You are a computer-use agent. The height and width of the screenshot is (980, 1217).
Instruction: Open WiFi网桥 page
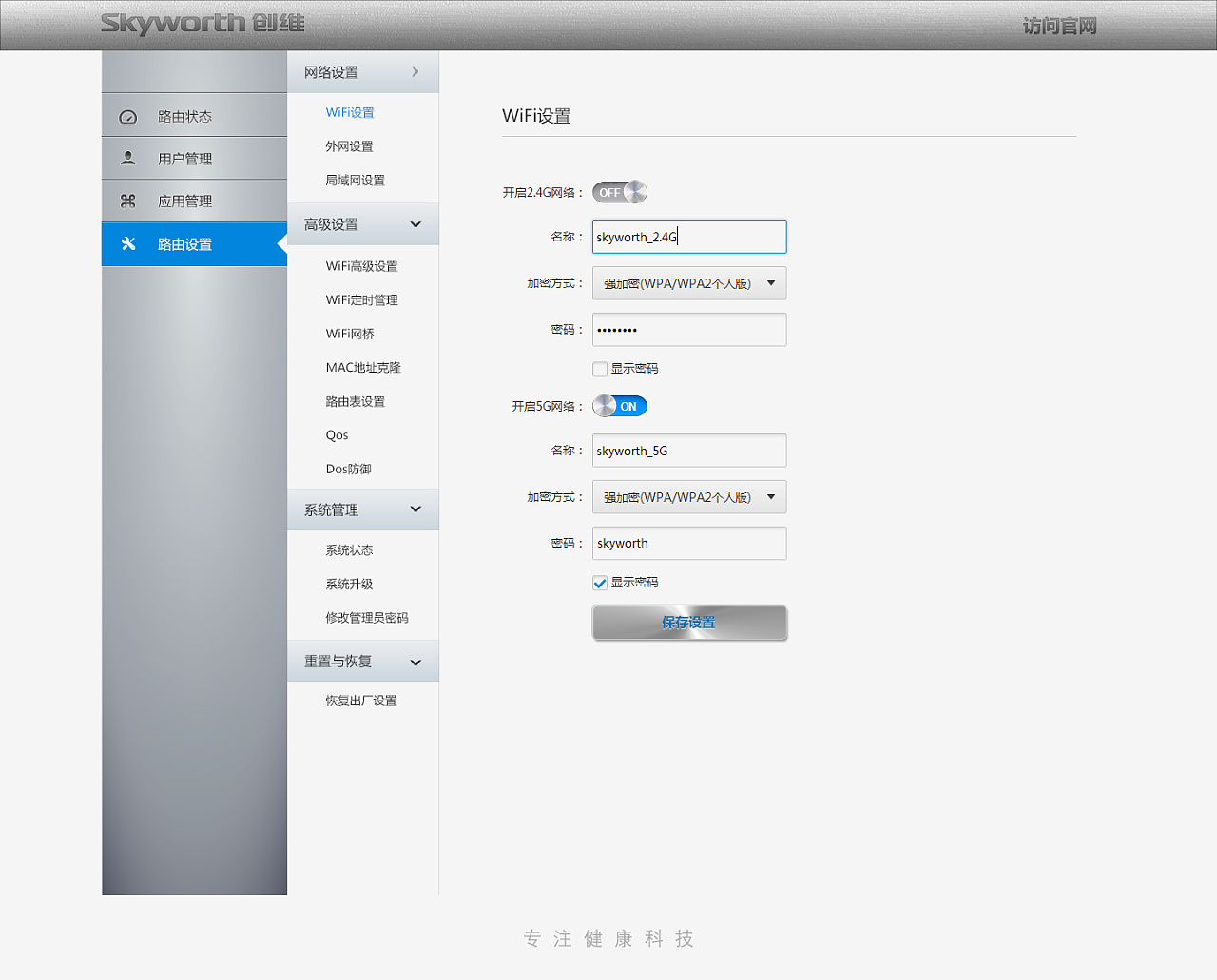(x=350, y=334)
